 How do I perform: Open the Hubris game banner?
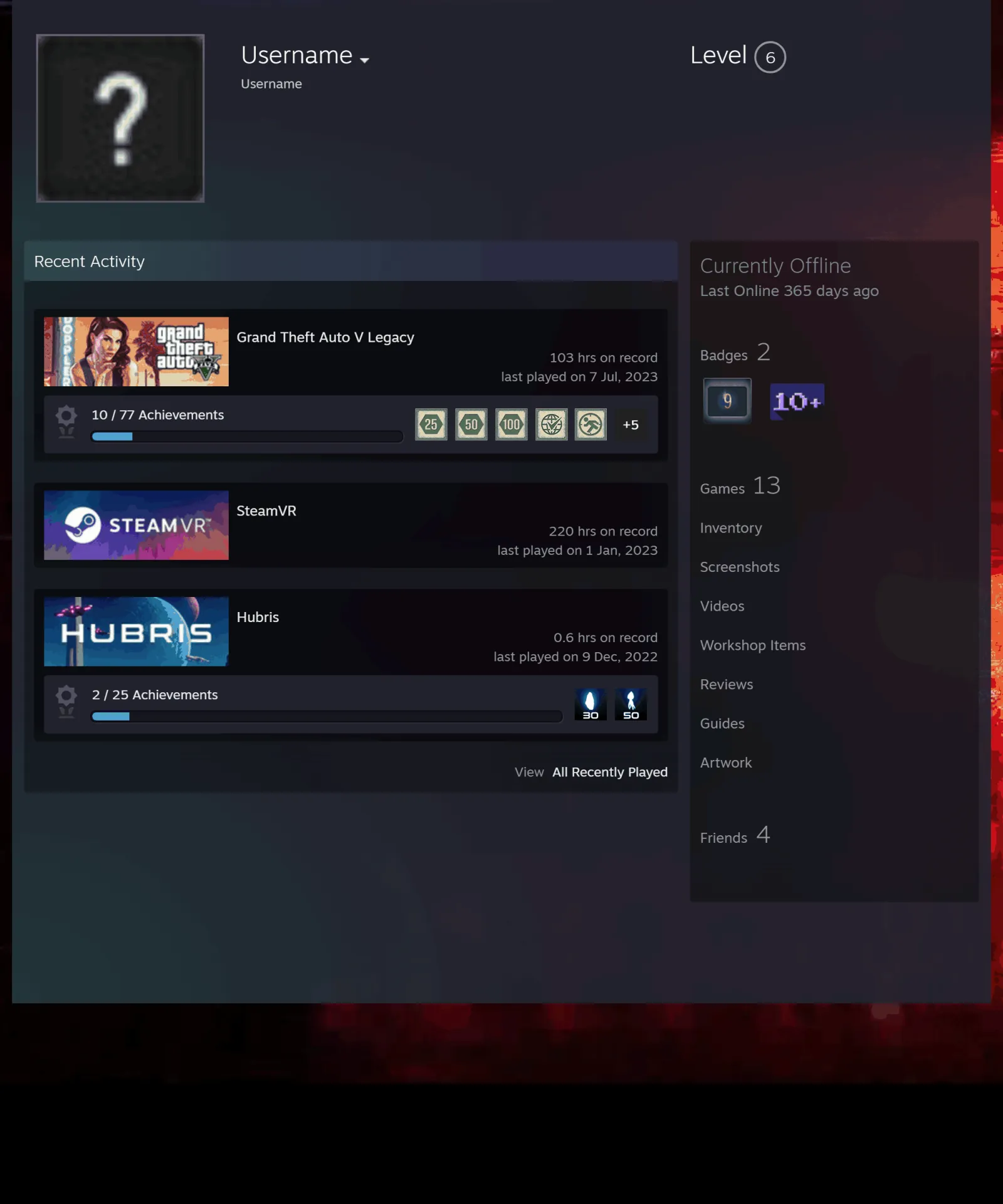coord(136,631)
